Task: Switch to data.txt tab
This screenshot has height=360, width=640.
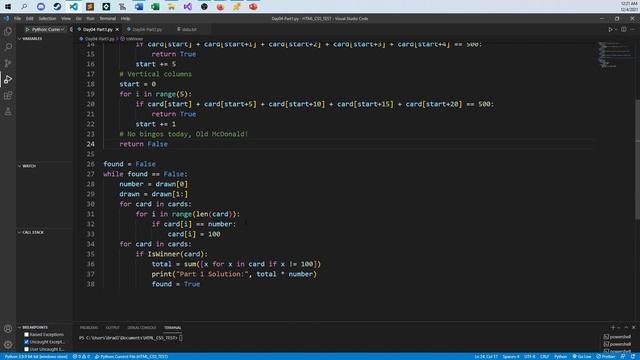Action: pyautogui.click(x=187, y=29)
